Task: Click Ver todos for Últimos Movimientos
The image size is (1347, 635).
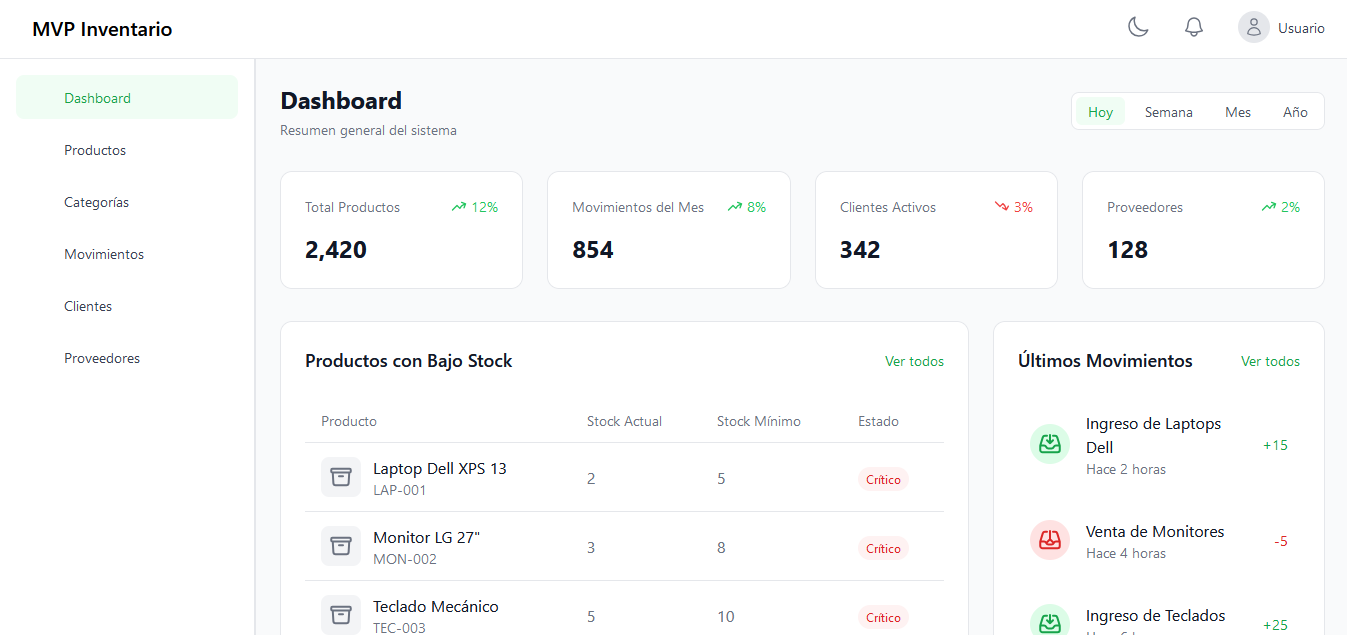Action: 1270,361
